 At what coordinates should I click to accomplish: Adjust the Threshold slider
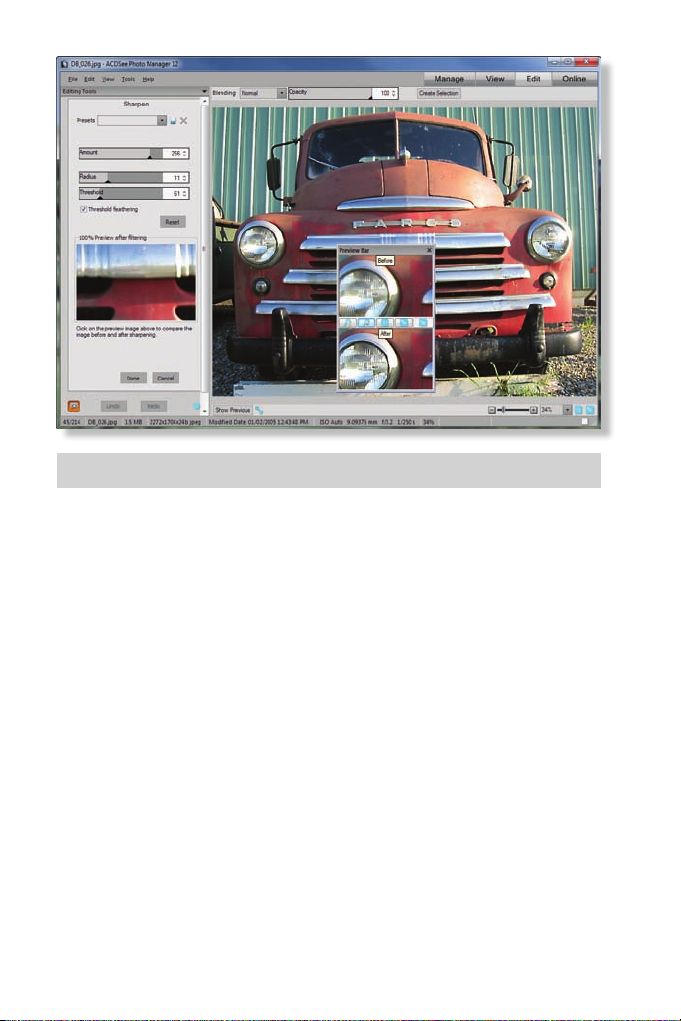tap(121, 193)
